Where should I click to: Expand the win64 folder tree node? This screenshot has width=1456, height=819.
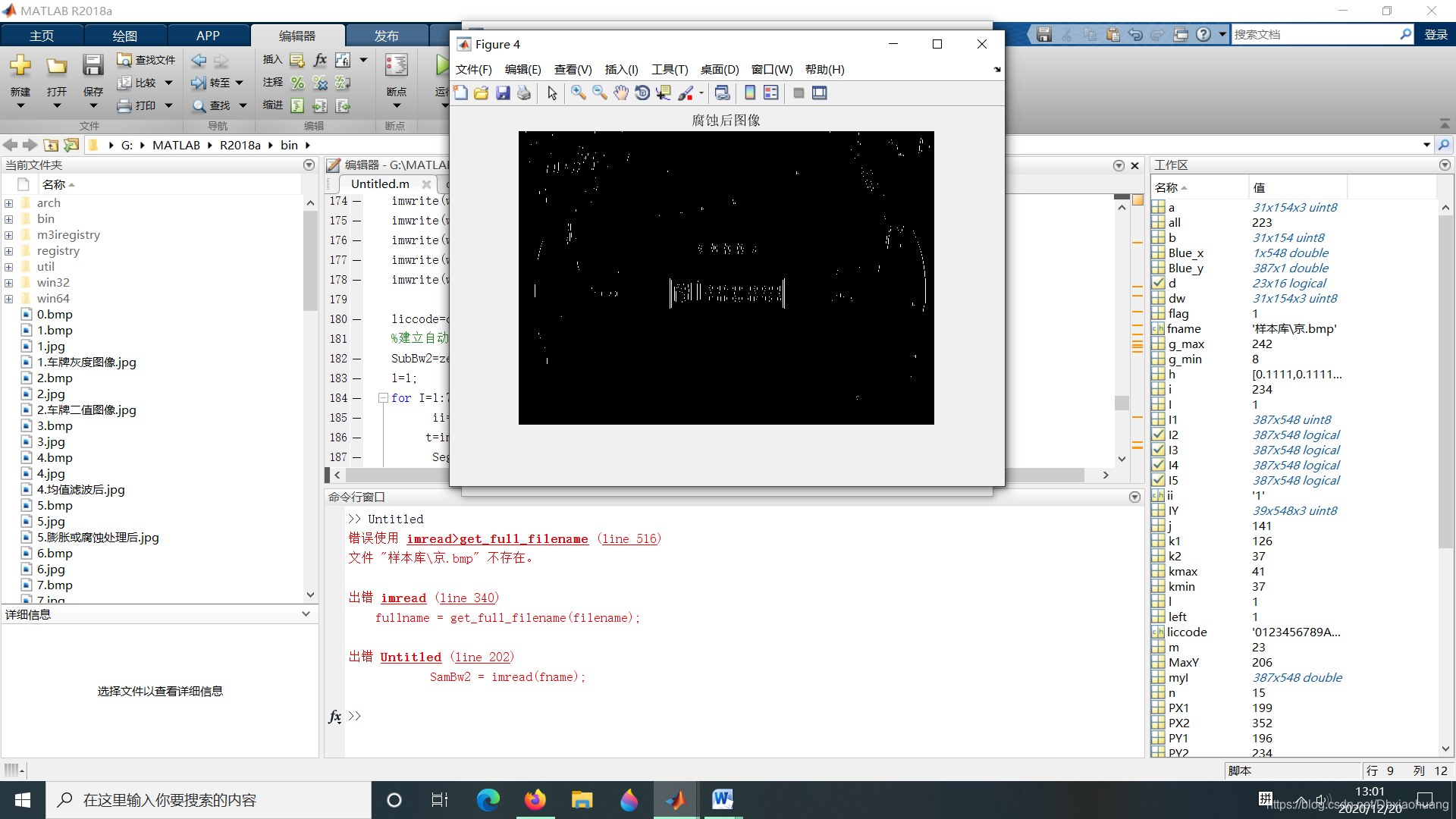(8, 299)
